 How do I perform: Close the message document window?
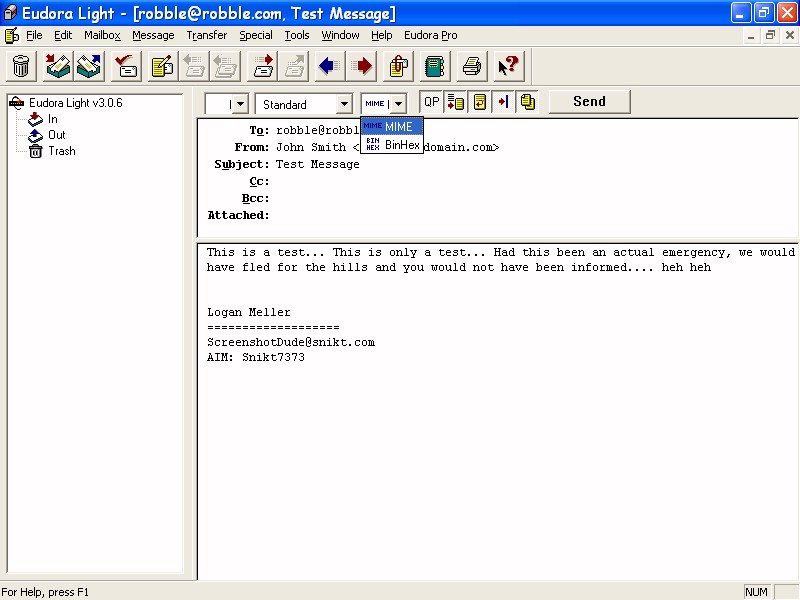(790, 36)
